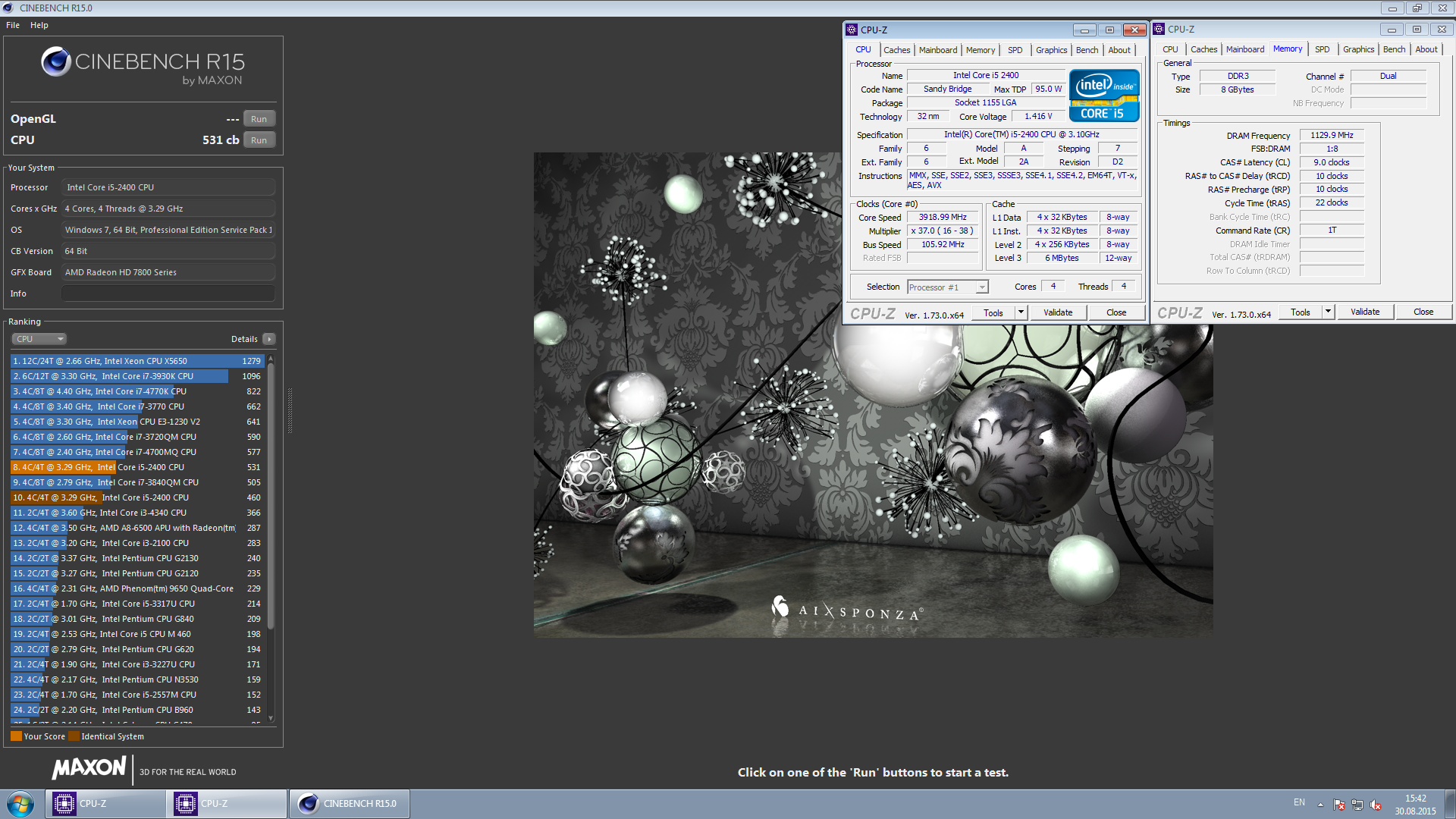
Task: Switch to Graphics tab in left CPU-Z
Action: point(1051,50)
